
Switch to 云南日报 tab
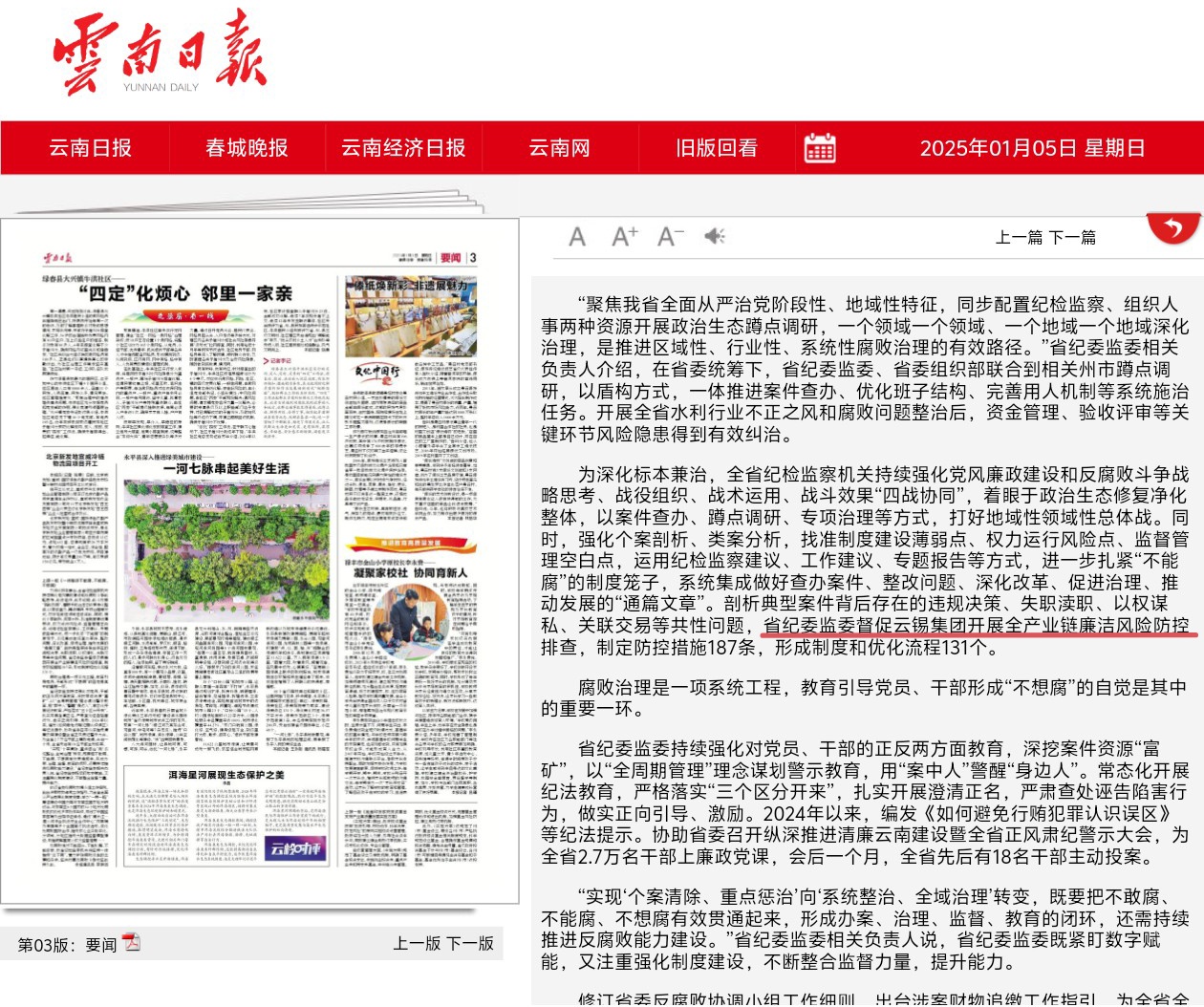(x=90, y=148)
